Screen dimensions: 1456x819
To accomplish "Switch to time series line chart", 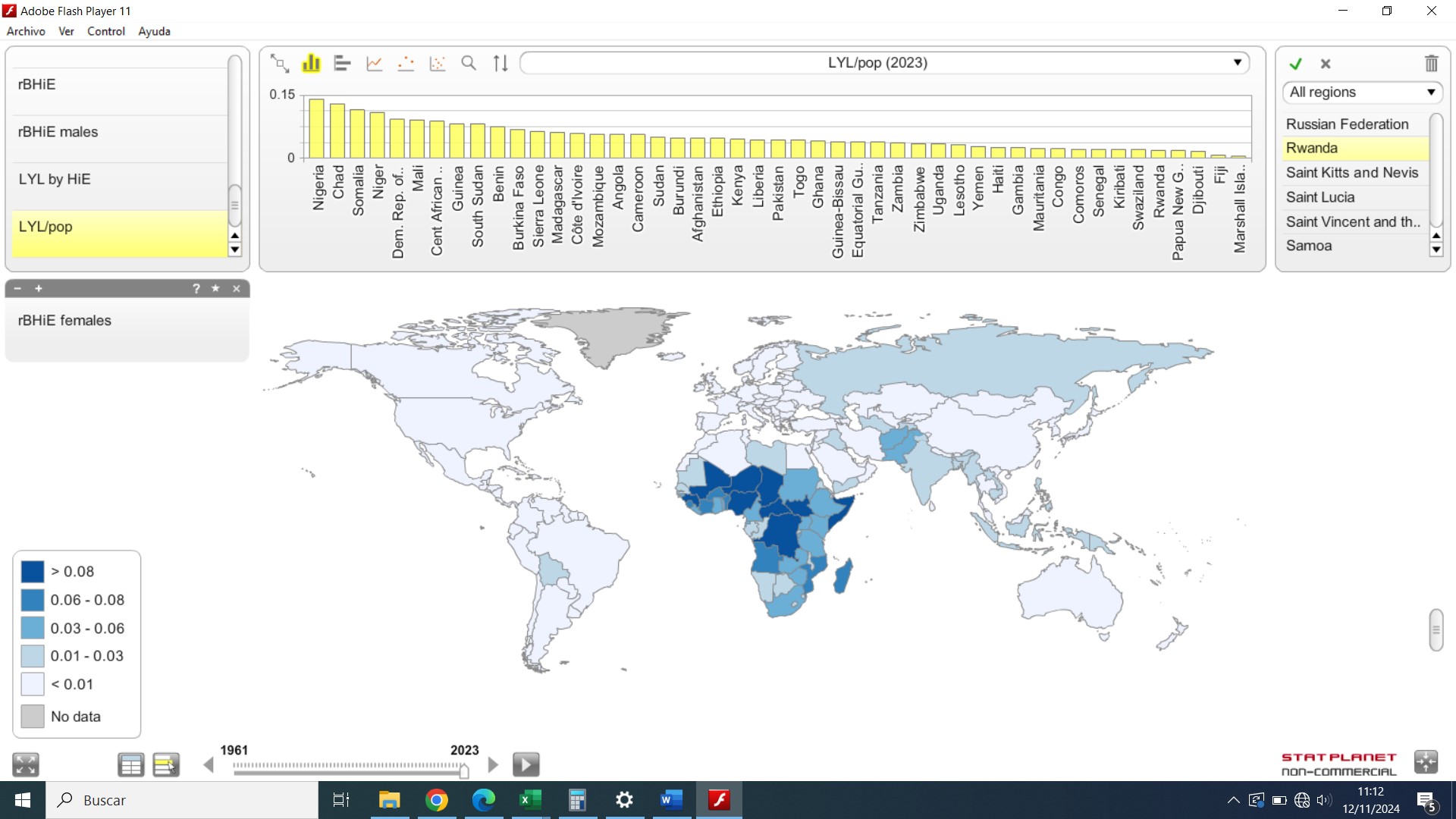I will point(375,64).
